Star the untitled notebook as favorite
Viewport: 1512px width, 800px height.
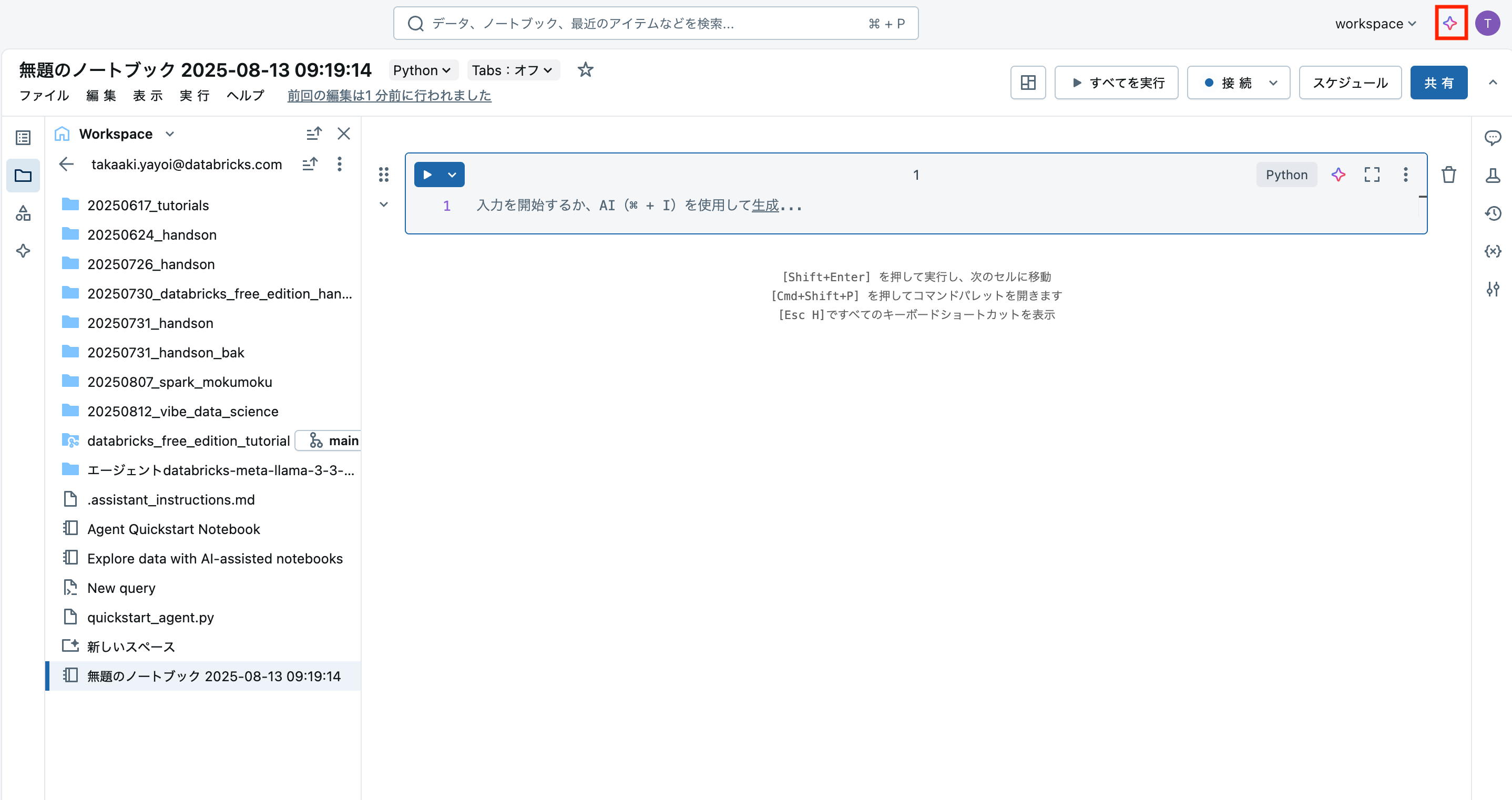point(585,70)
